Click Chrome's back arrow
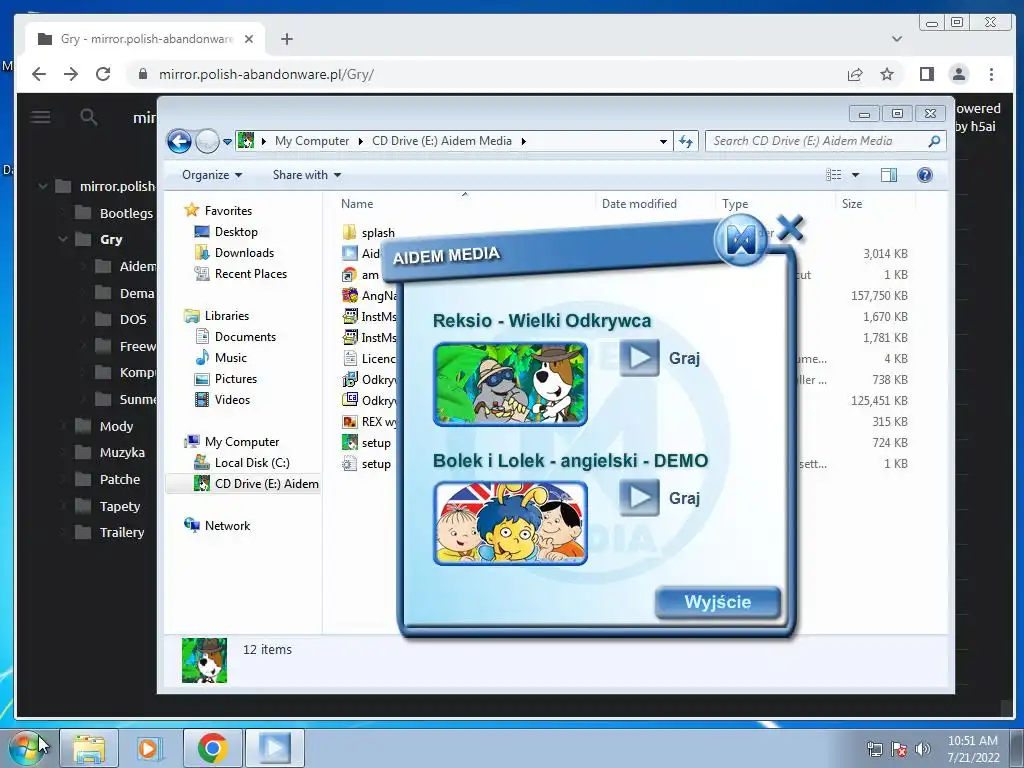The height and width of the screenshot is (768, 1024). (x=39, y=74)
